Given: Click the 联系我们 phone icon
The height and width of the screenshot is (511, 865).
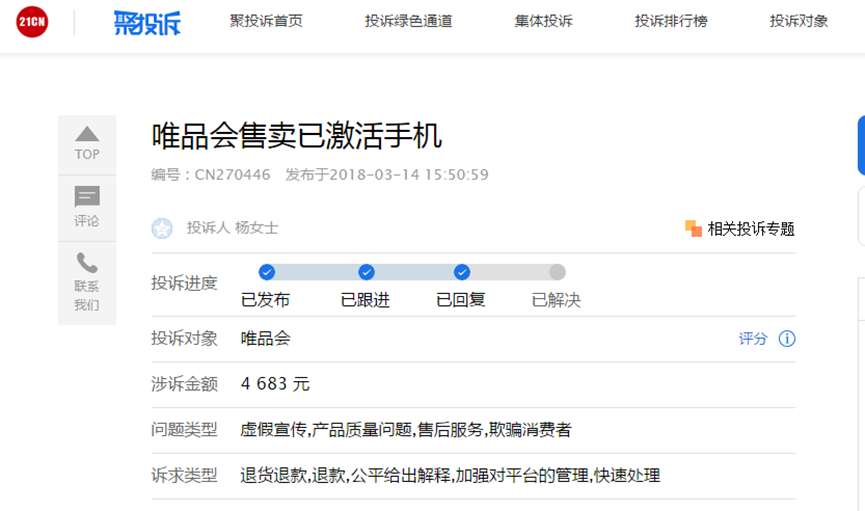Looking at the screenshot, I should point(87,263).
